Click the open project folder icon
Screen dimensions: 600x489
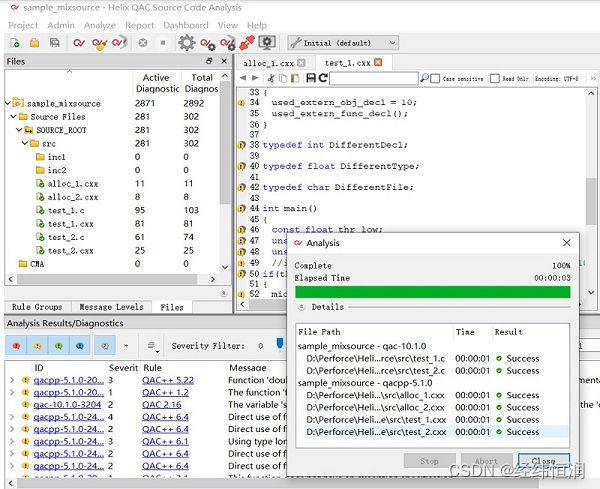pos(34,43)
